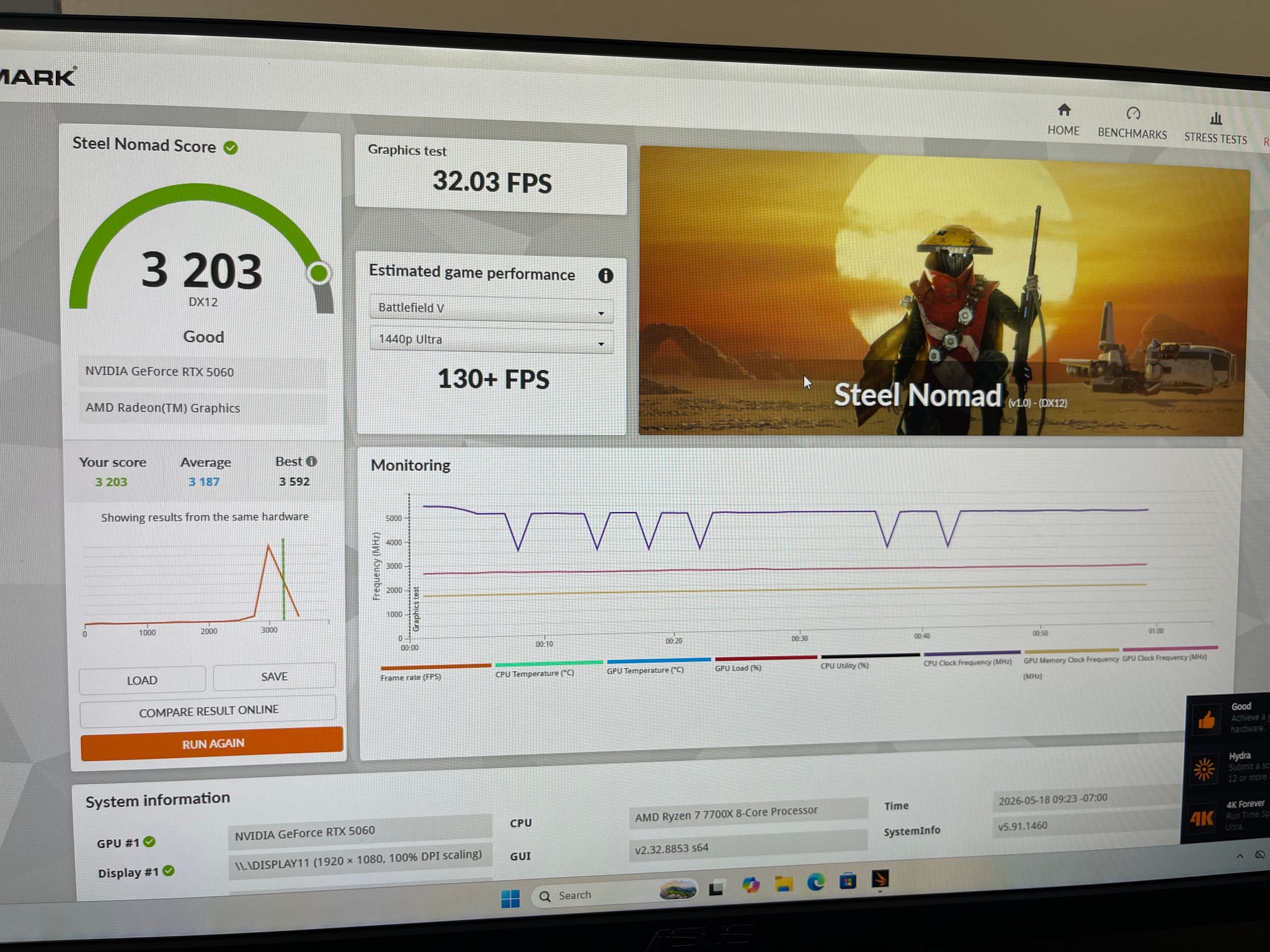Open Microsoft Edge from the taskbar
1270x952 pixels.
click(x=815, y=882)
